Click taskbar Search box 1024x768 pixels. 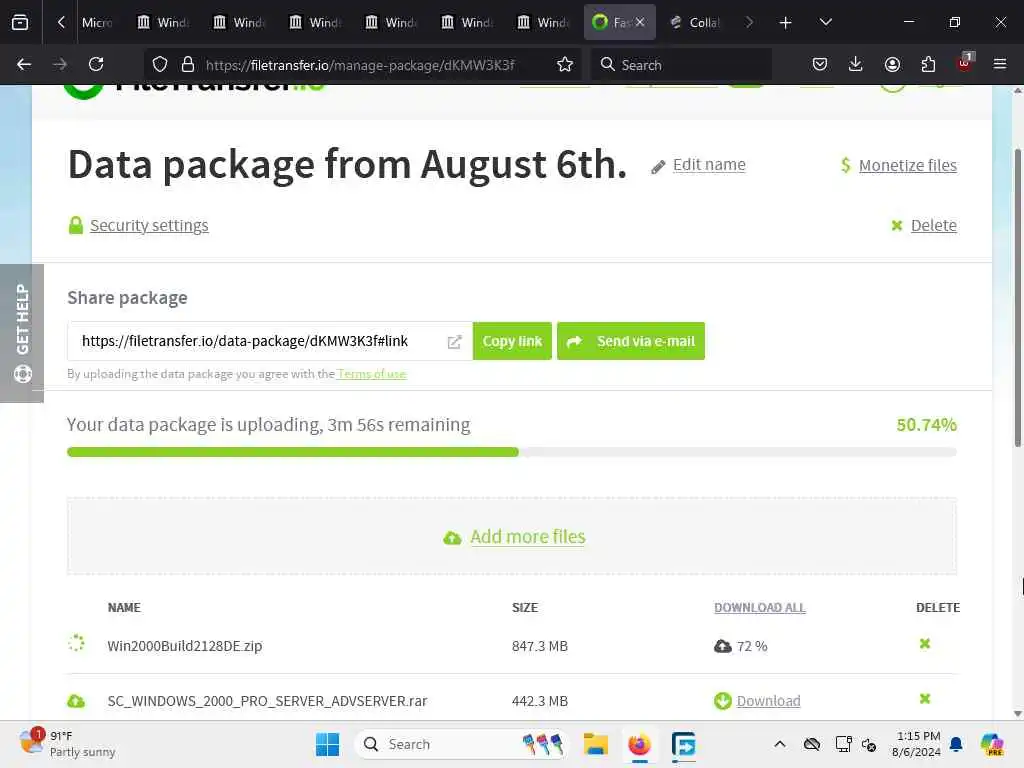pos(461,744)
